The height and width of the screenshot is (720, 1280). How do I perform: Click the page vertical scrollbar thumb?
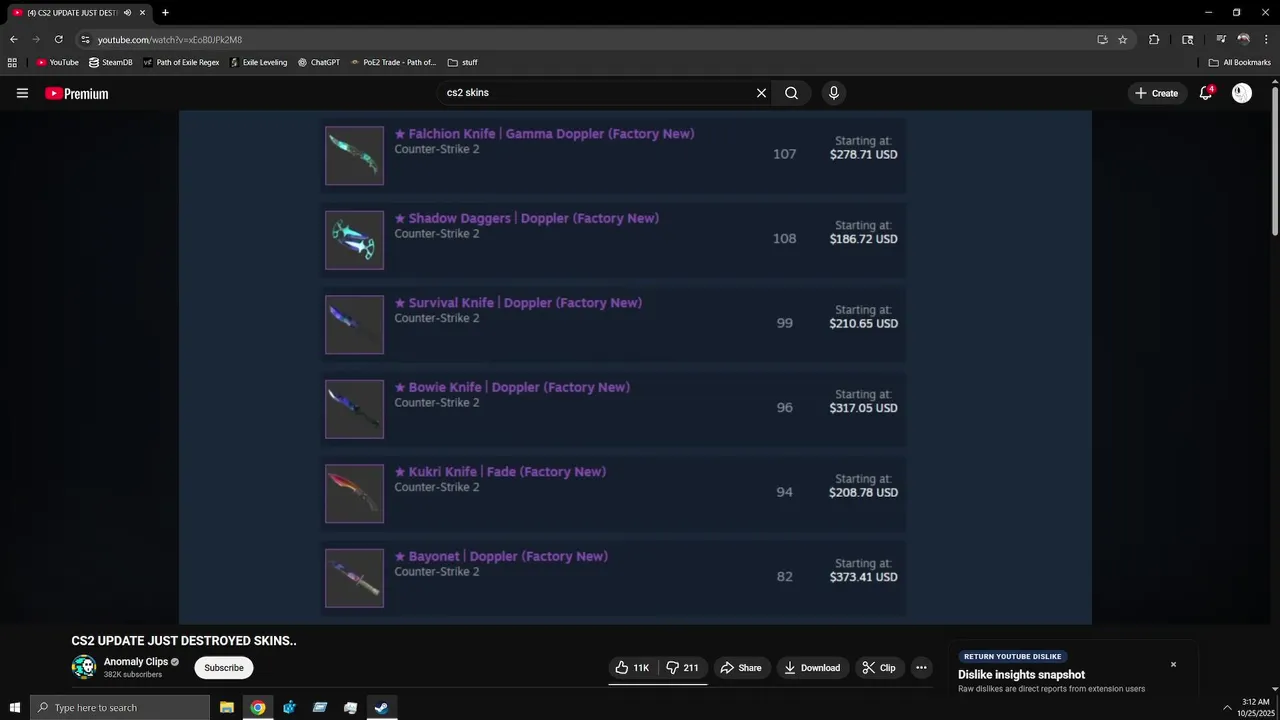point(1275,160)
